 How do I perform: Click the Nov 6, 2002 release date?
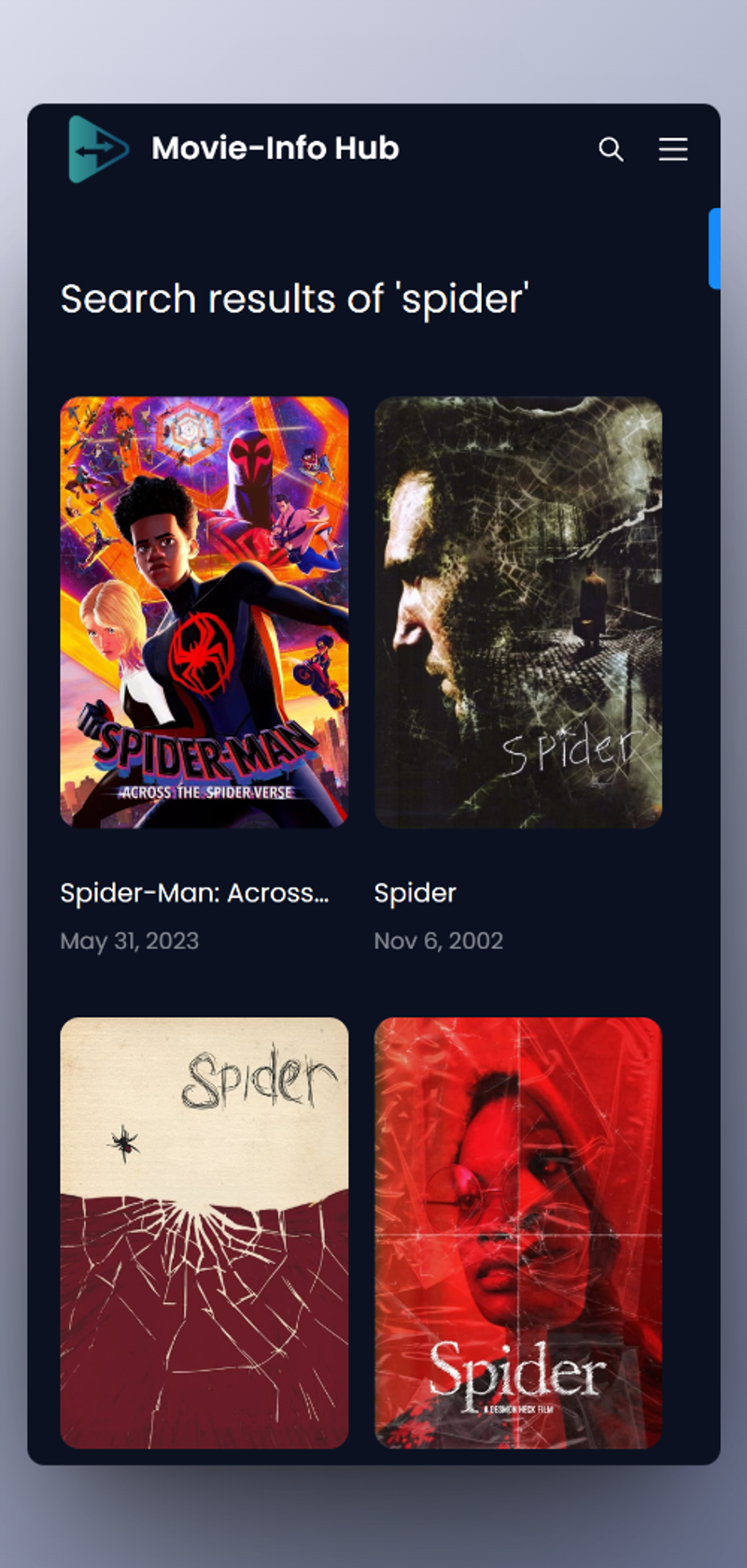[439, 941]
